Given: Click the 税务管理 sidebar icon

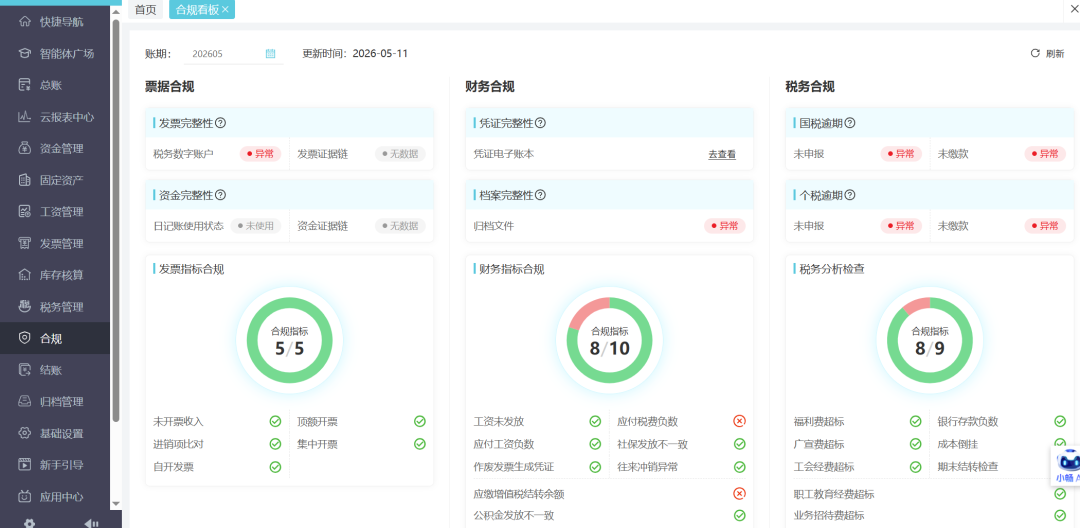Looking at the screenshot, I should 25,307.
